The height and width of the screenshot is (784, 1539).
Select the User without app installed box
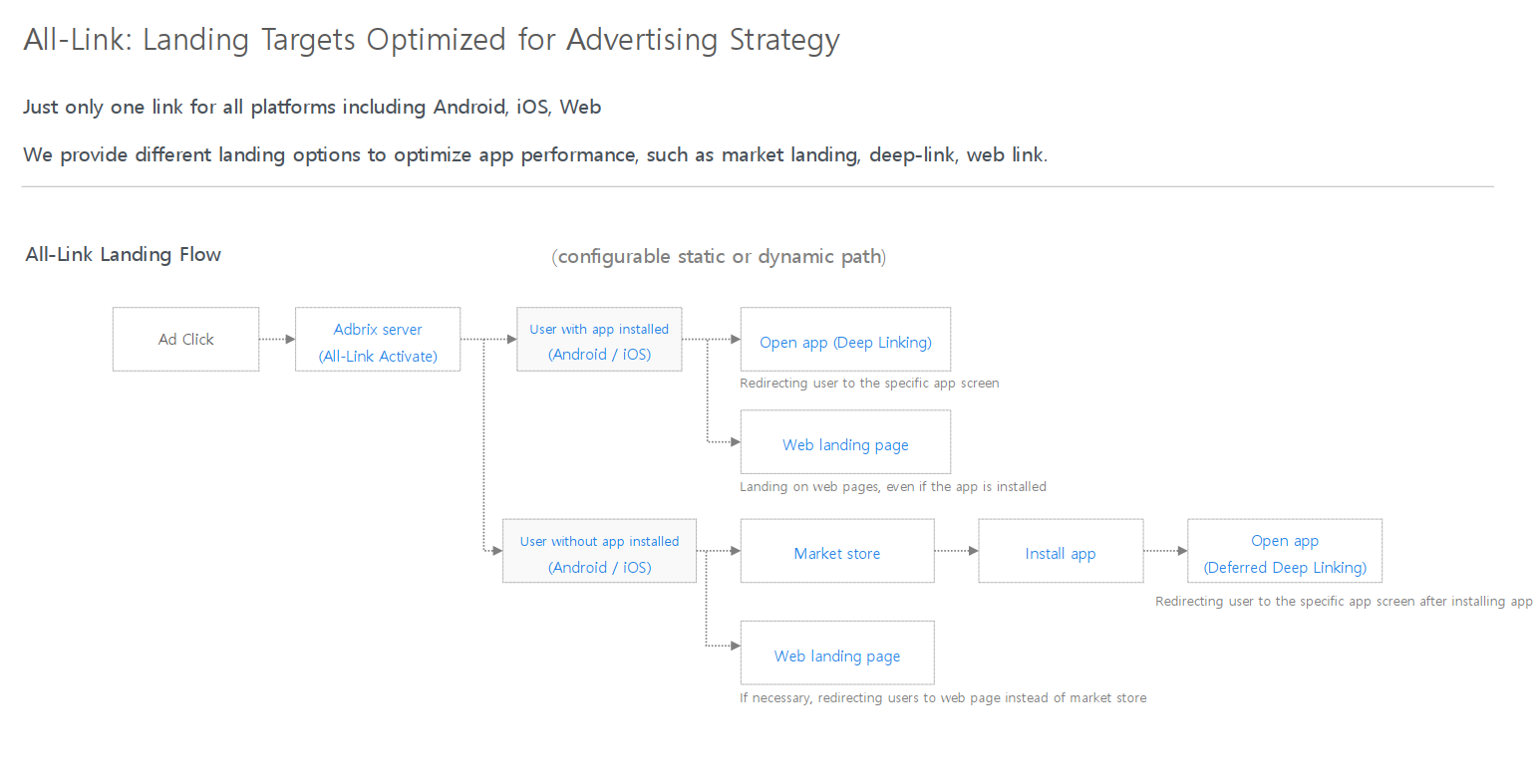click(x=599, y=553)
